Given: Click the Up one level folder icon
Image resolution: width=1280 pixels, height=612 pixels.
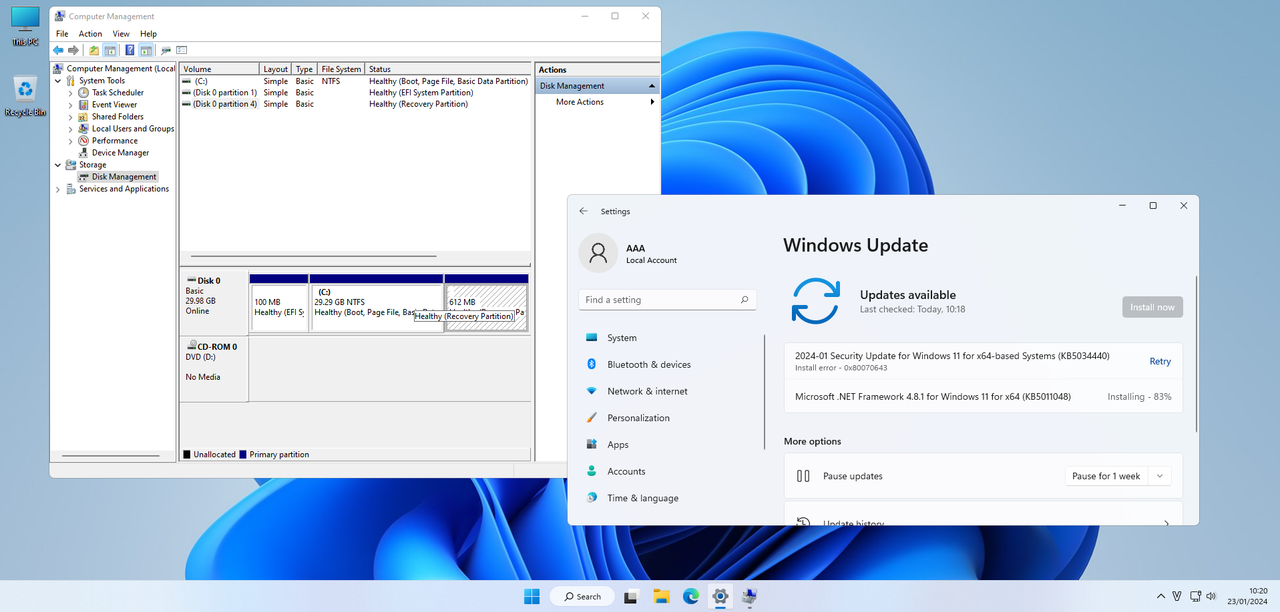Looking at the screenshot, I should tap(94, 50).
